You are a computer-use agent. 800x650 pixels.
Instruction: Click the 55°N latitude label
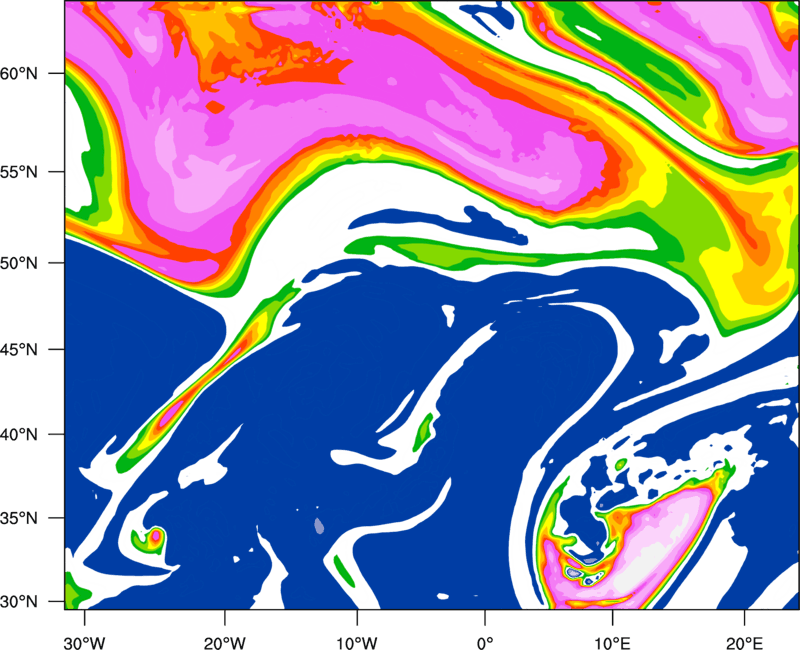click(19, 172)
